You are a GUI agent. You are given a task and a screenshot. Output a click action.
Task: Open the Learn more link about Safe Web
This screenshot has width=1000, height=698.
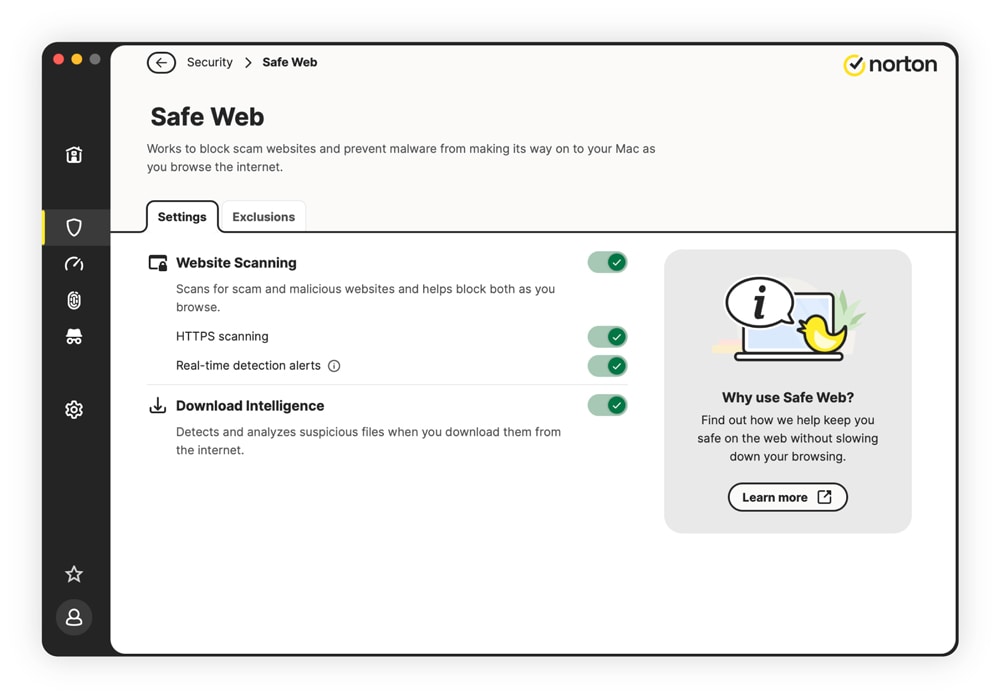(x=787, y=497)
